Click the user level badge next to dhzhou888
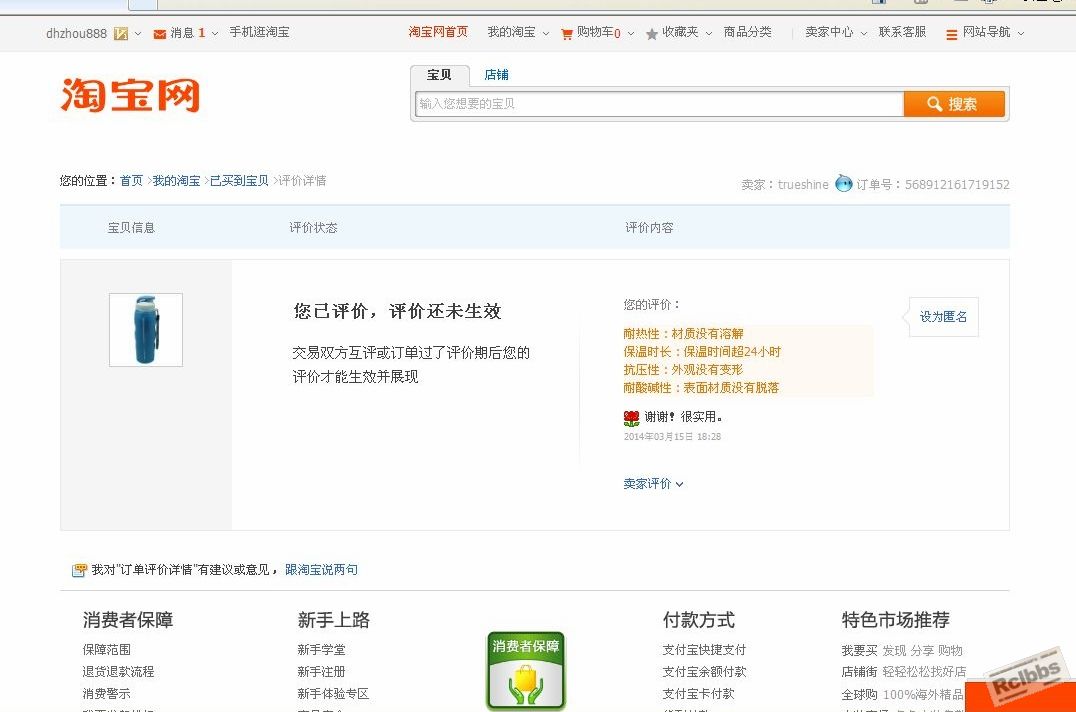Screen dimensions: 1076x712 121,33
